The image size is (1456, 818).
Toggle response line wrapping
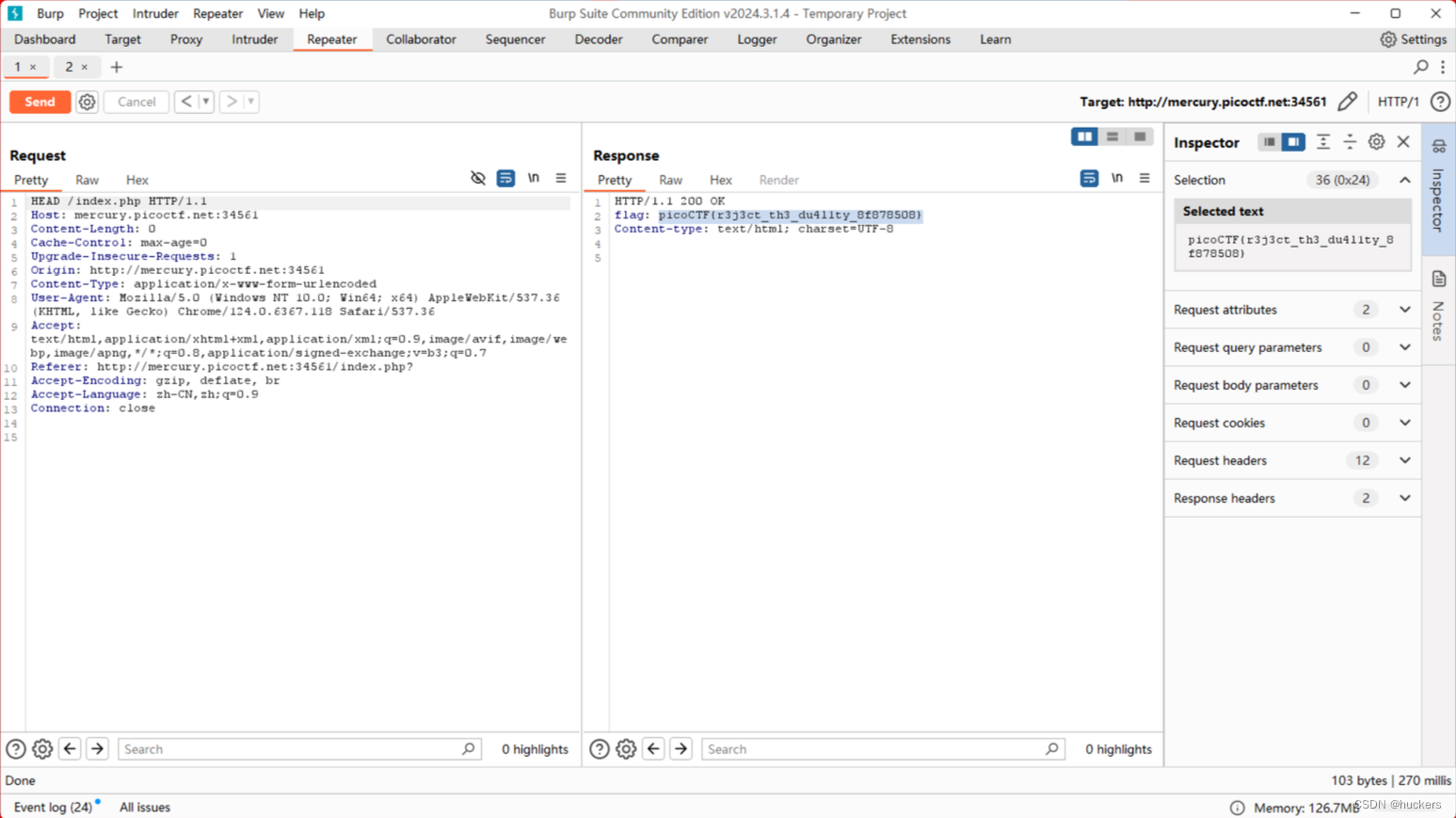pos(1089,178)
